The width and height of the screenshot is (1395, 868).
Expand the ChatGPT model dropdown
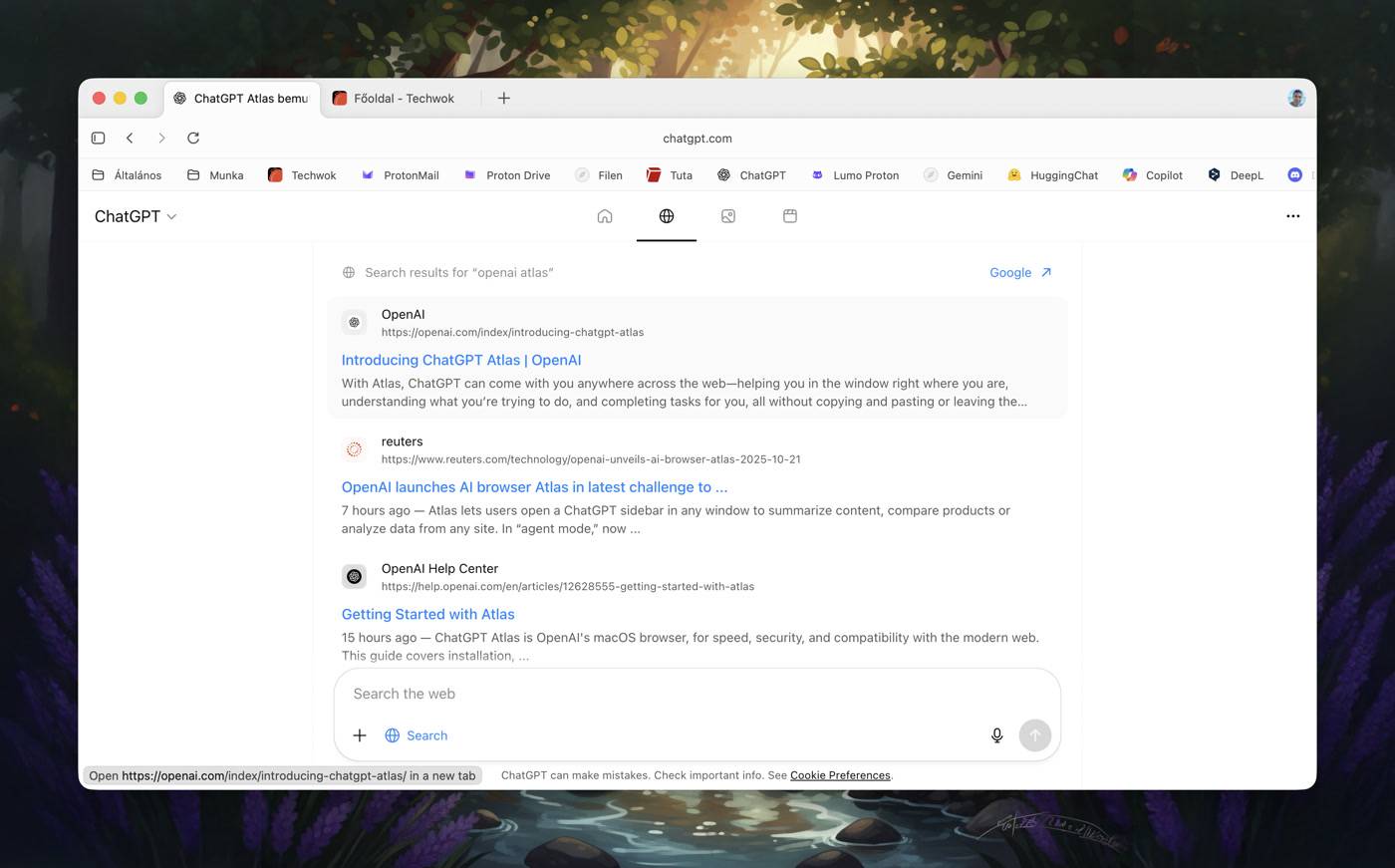[x=136, y=216]
